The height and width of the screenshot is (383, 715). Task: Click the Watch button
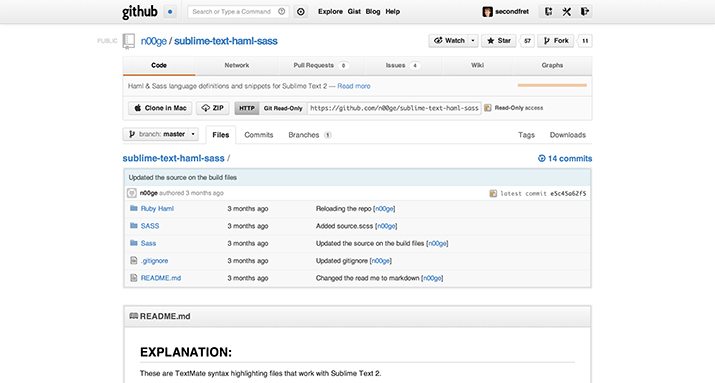pyautogui.click(x=449, y=41)
